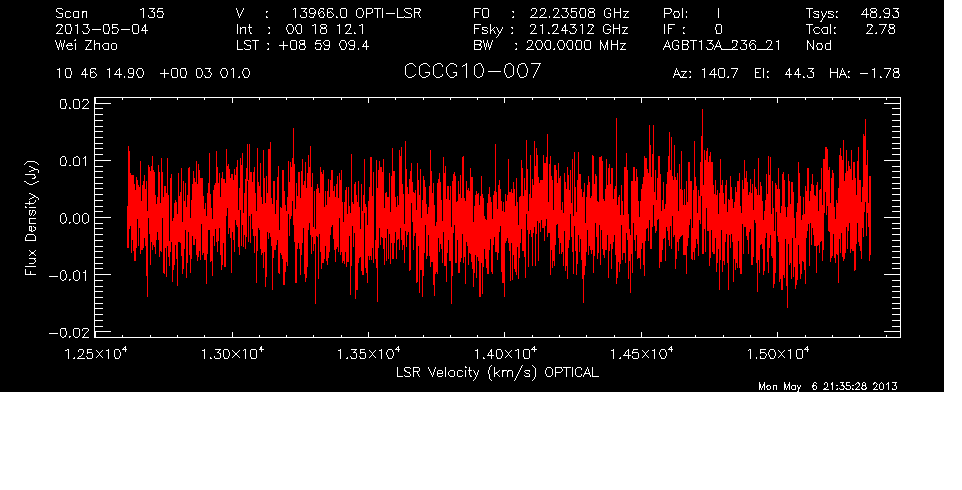
Task: Click sky frequency 21.24312 GHz
Action: click(x=580, y=29)
